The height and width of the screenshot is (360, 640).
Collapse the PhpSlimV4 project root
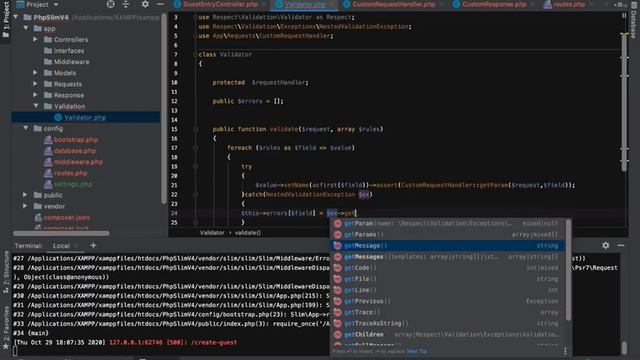pyautogui.click(x=16, y=18)
